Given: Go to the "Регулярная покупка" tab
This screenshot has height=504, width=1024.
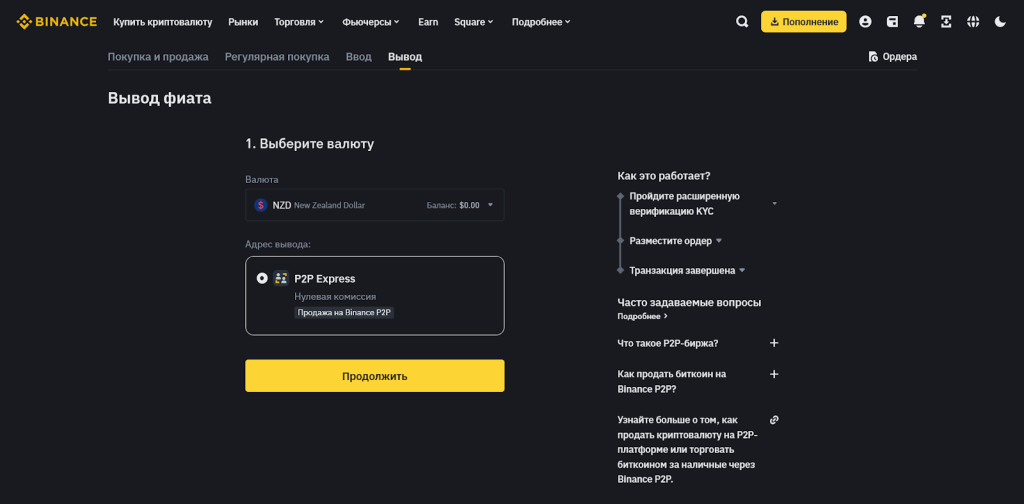Looking at the screenshot, I should click(x=277, y=57).
